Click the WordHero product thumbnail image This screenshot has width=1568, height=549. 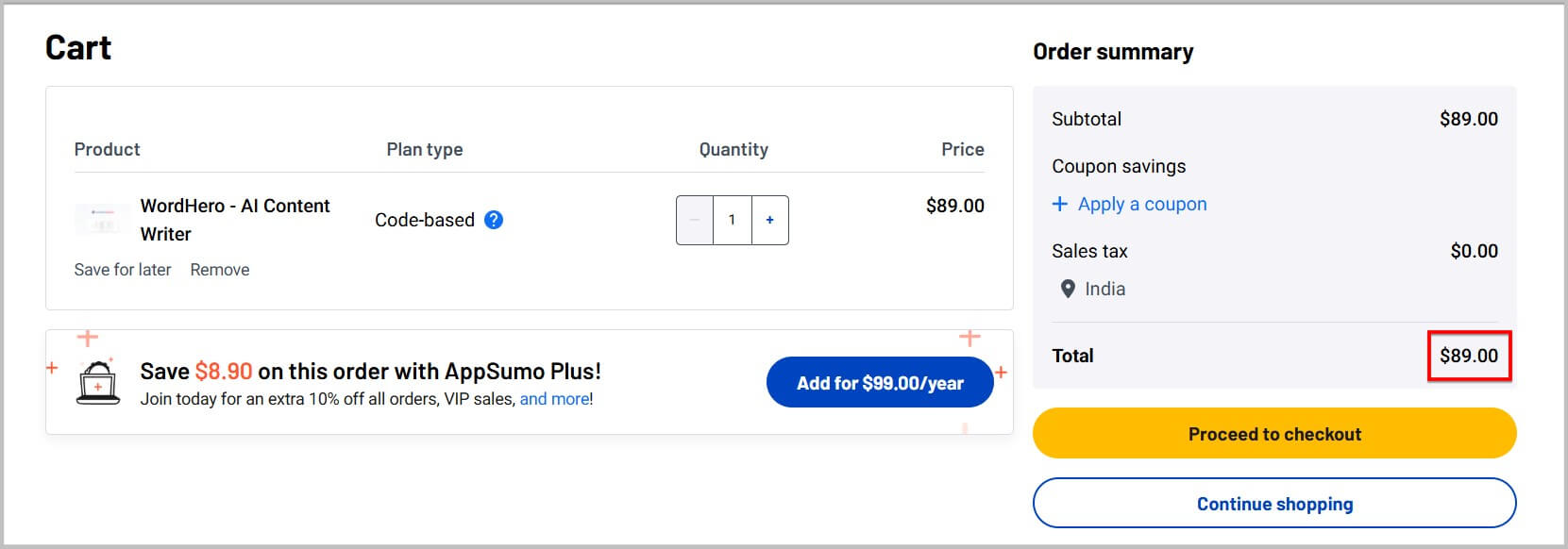pyautogui.click(x=103, y=219)
